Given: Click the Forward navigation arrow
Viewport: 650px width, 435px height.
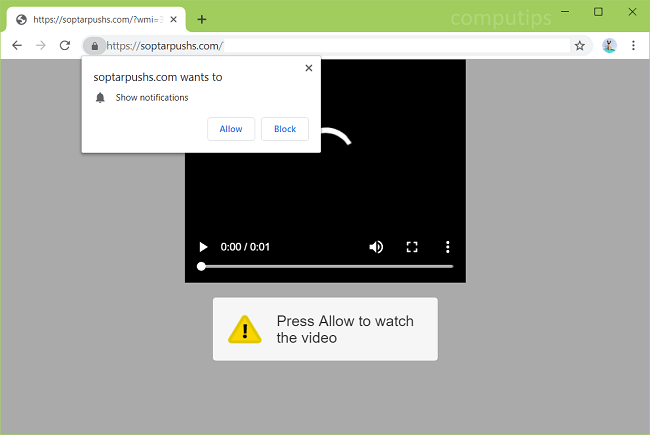Looking at the screenshot, I should (41, 45).
